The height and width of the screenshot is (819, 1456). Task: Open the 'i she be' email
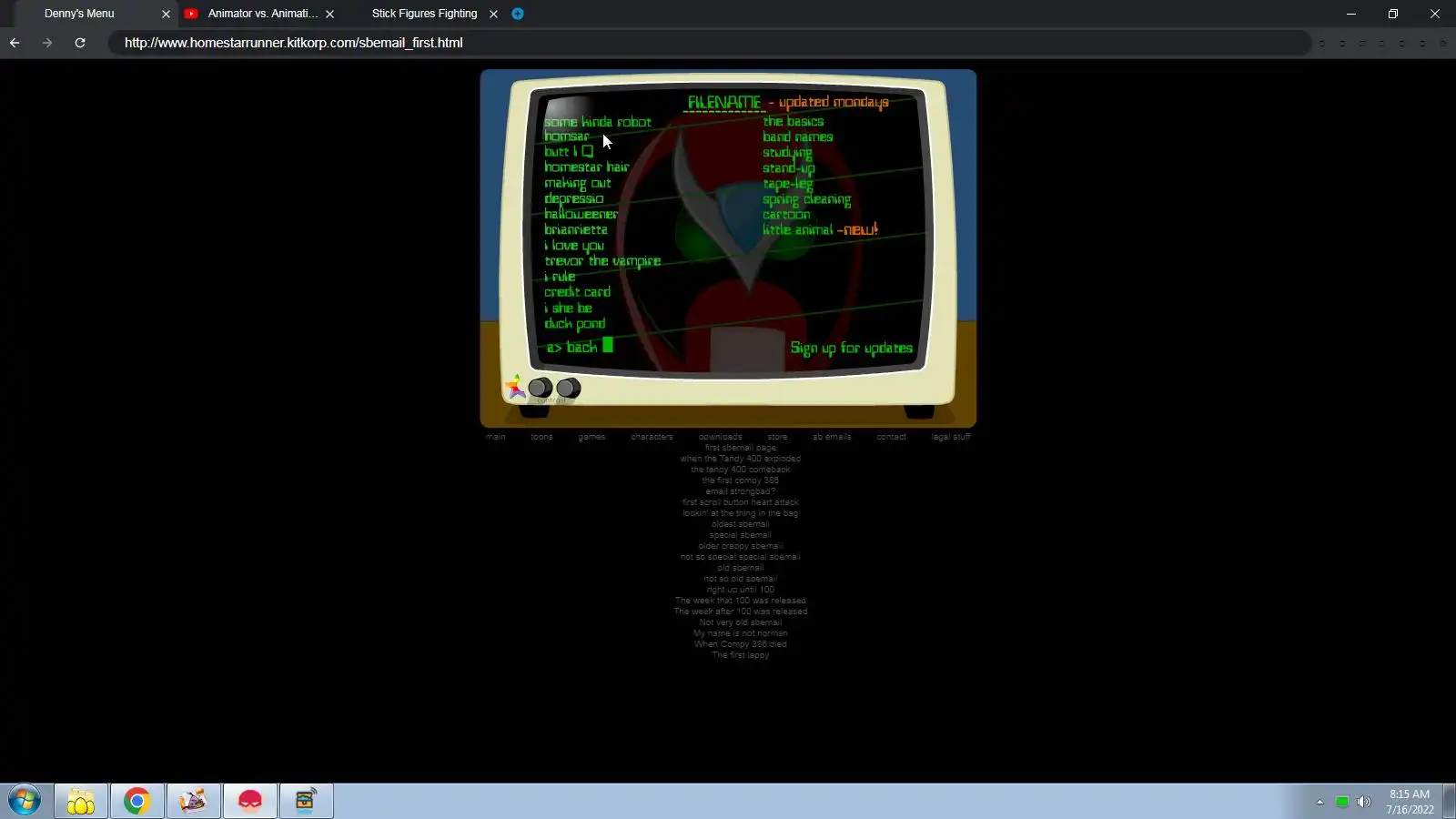coord(569,308)
